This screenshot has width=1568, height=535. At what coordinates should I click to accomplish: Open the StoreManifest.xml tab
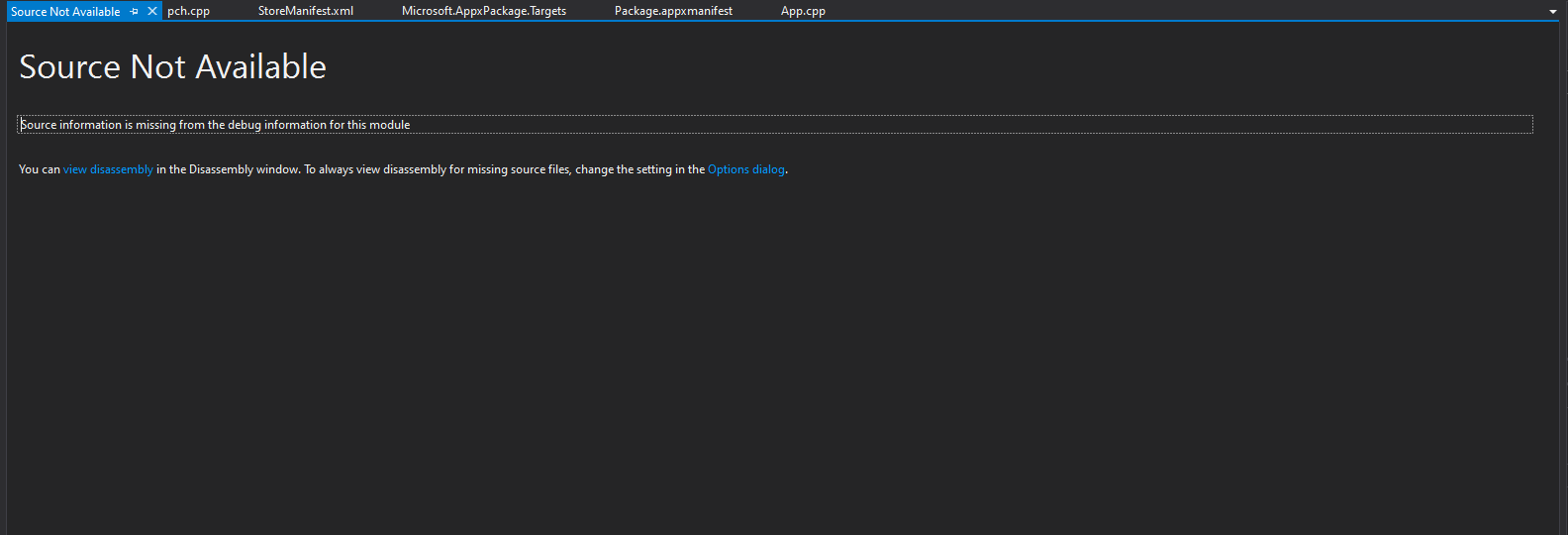pos(305,11)
